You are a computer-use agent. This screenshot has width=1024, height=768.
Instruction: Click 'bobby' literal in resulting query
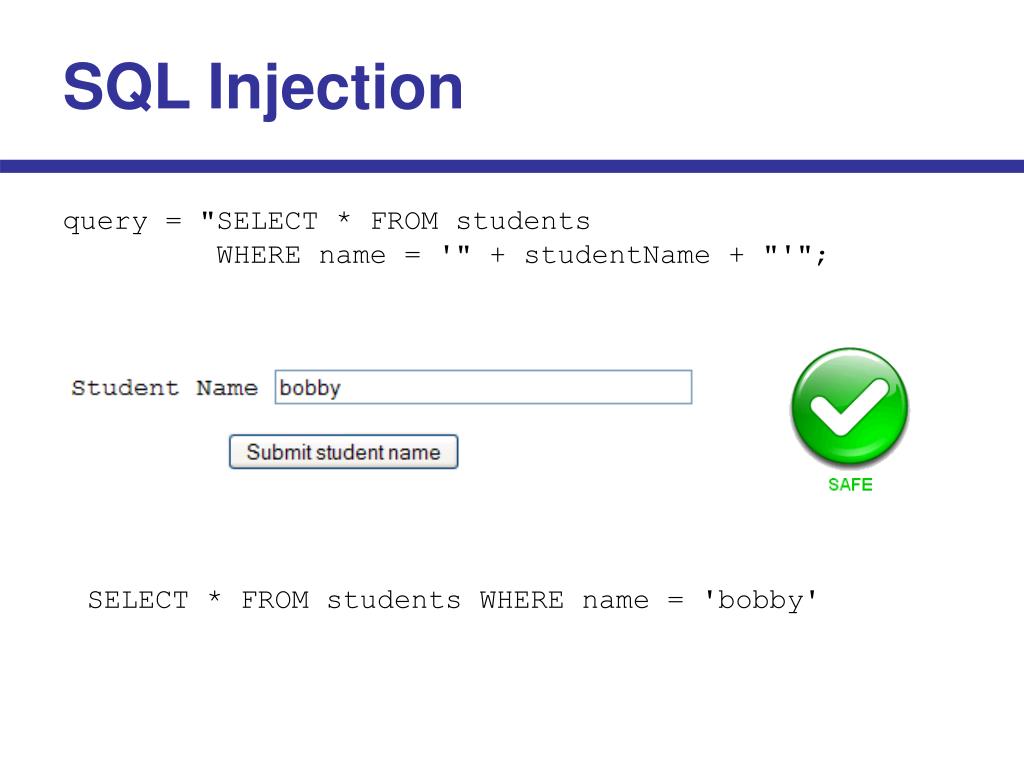760,600
